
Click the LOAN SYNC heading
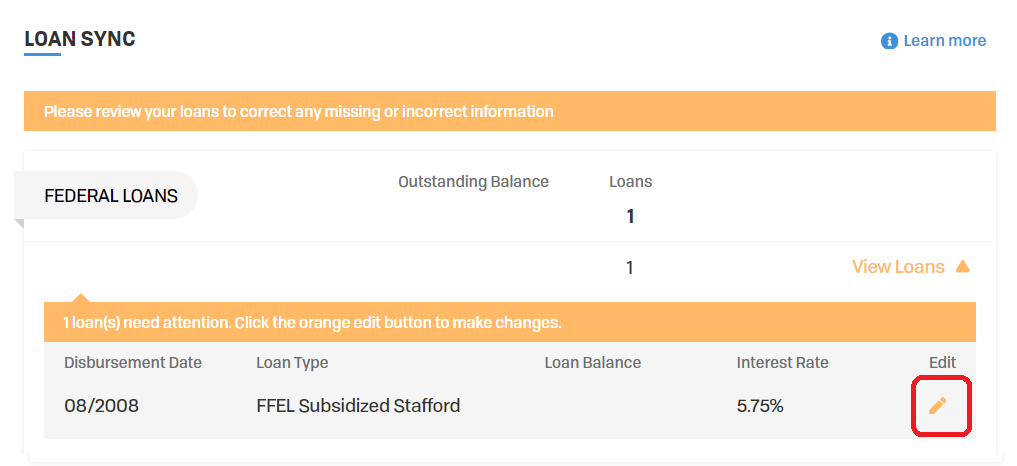[80, 39]
